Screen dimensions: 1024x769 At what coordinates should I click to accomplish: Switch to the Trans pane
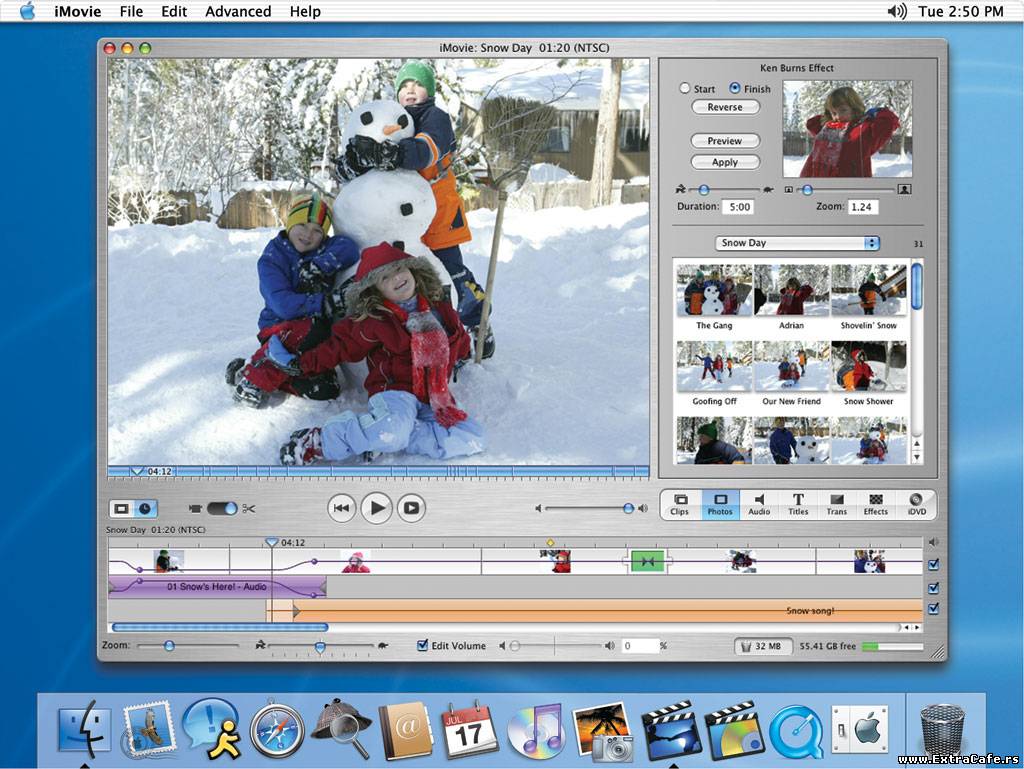837,505
